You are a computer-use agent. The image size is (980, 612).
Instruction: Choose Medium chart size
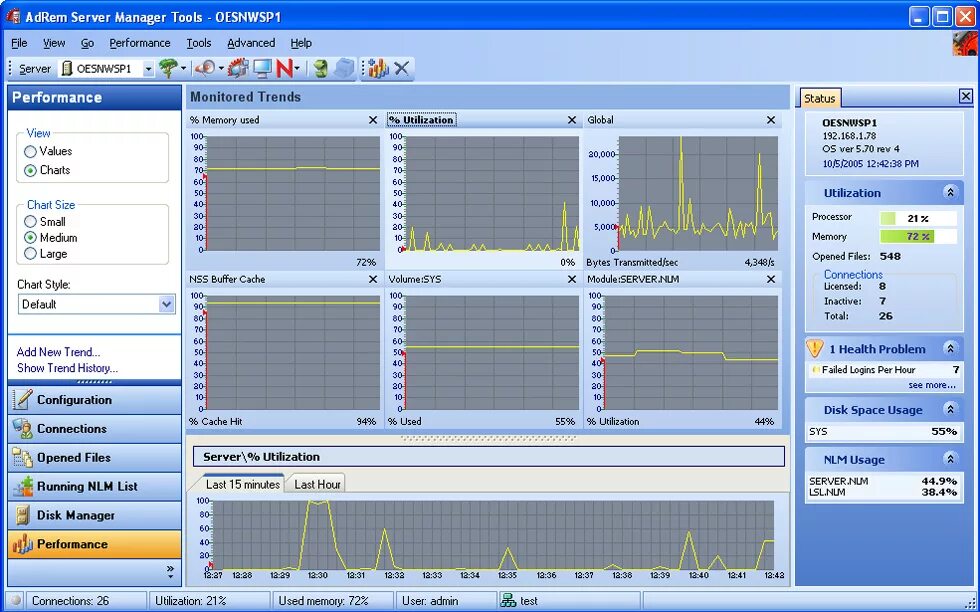click(30, 238)
